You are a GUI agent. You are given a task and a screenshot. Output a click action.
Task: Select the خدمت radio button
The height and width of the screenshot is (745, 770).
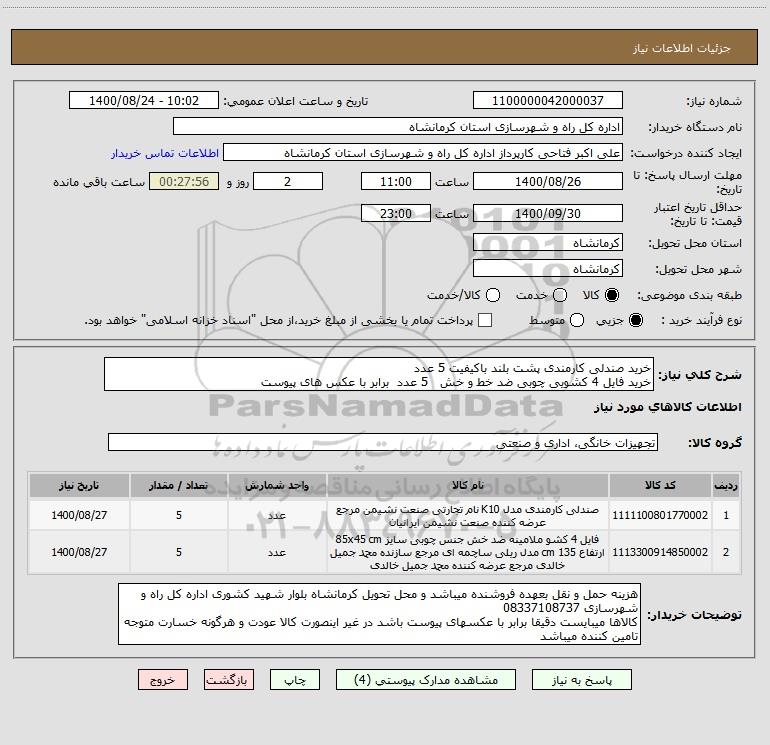click(x=560, y=295)
